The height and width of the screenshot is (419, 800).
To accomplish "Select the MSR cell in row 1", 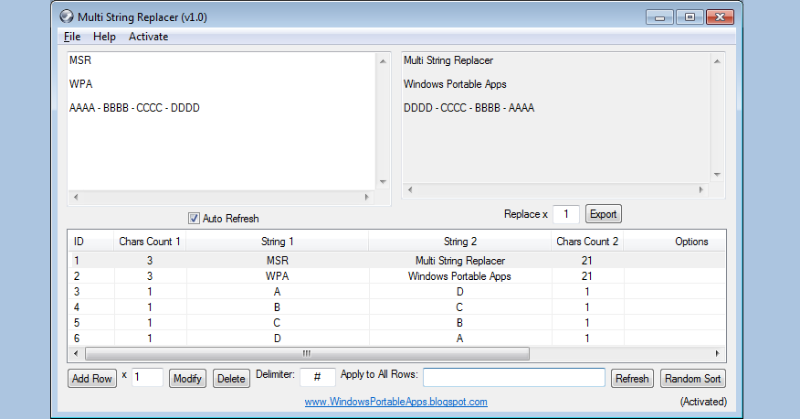I will 277,261.
